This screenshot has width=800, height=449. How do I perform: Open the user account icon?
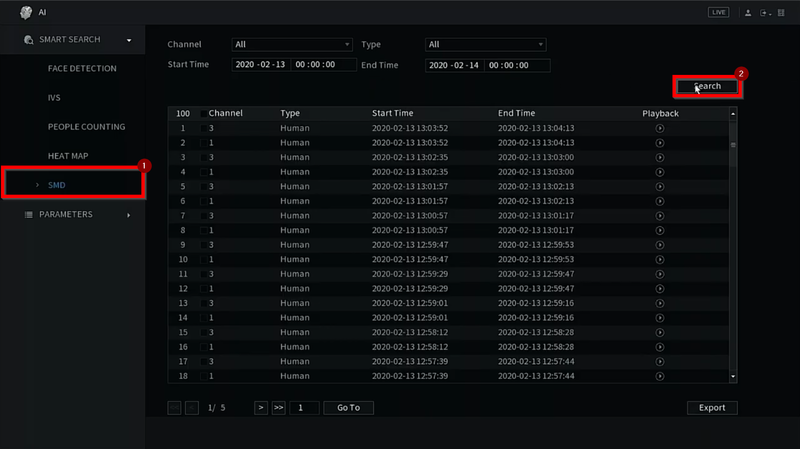(748, 13)
